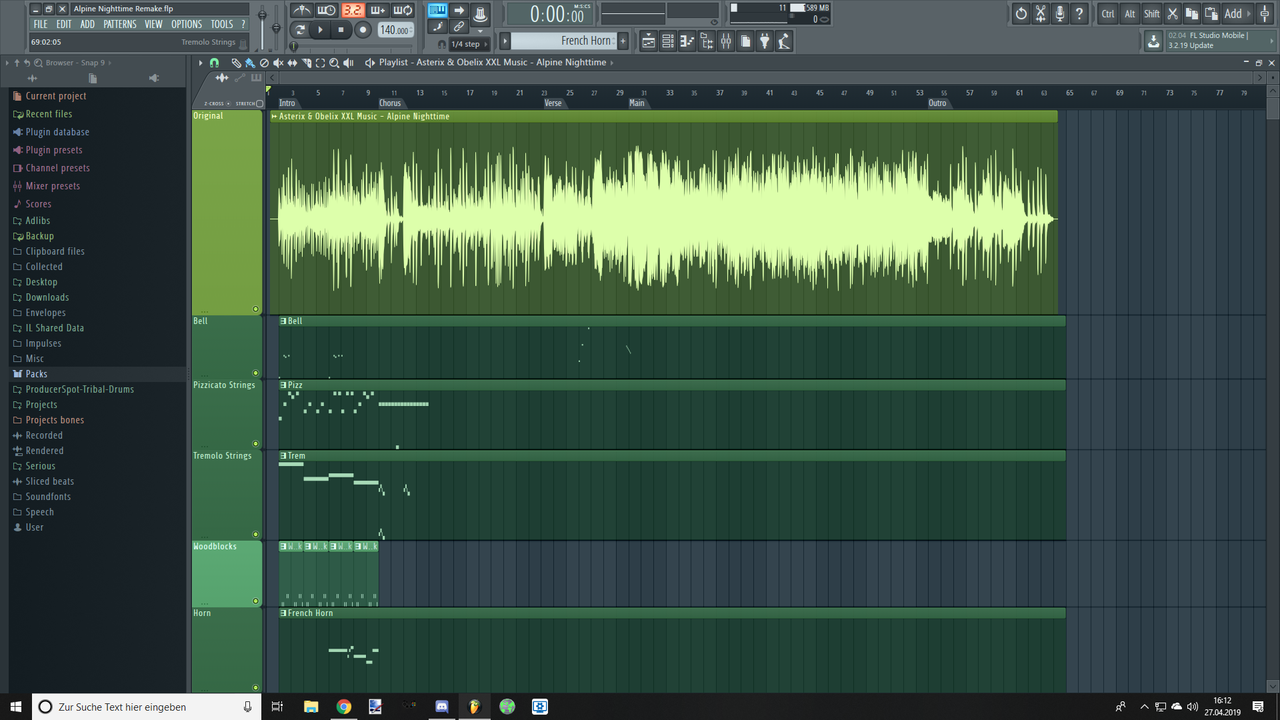Click the question mark help icon
The image size is (1280, 720).
(1079, 14)
